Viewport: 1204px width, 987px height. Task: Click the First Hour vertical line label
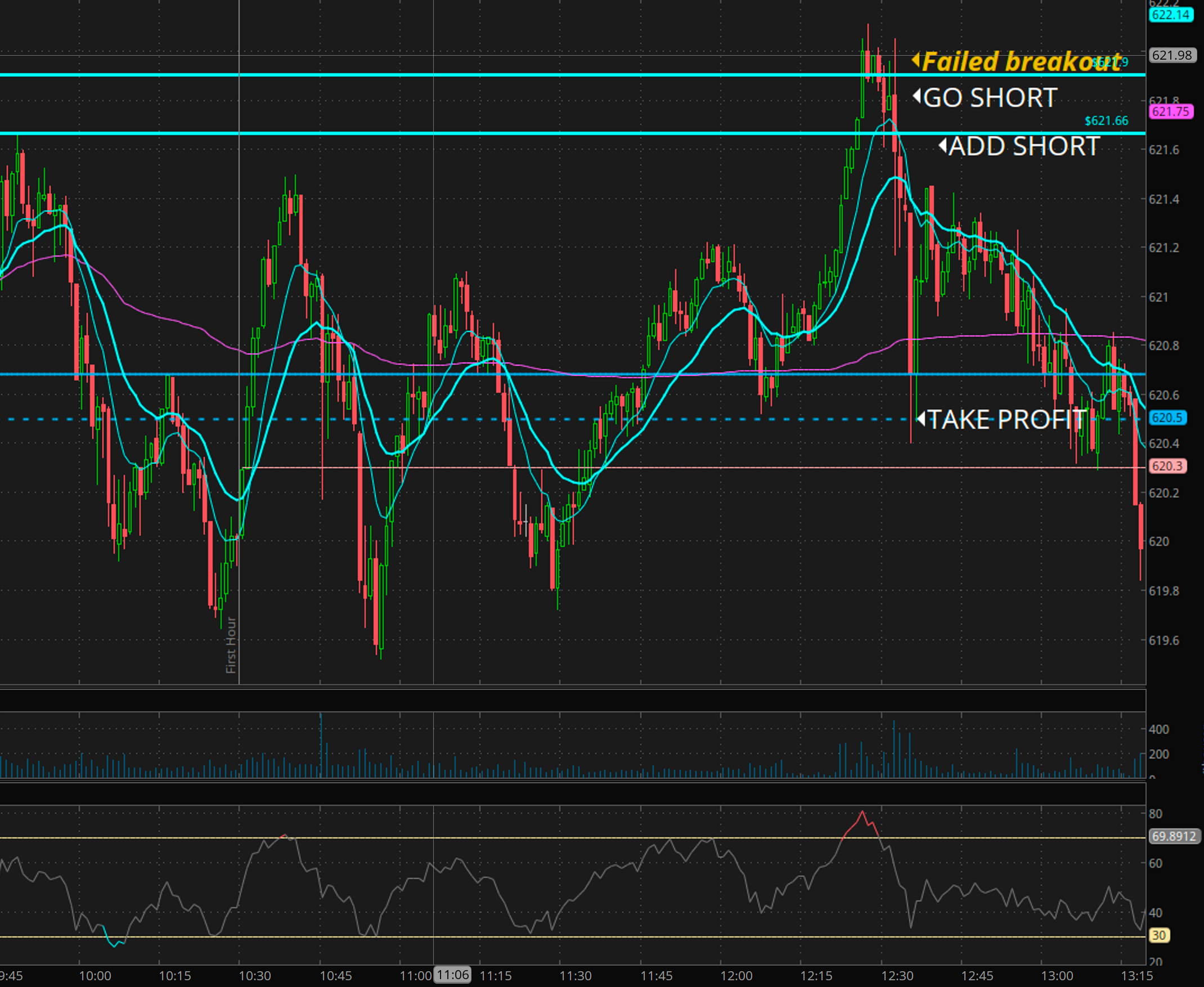point(231,645)
